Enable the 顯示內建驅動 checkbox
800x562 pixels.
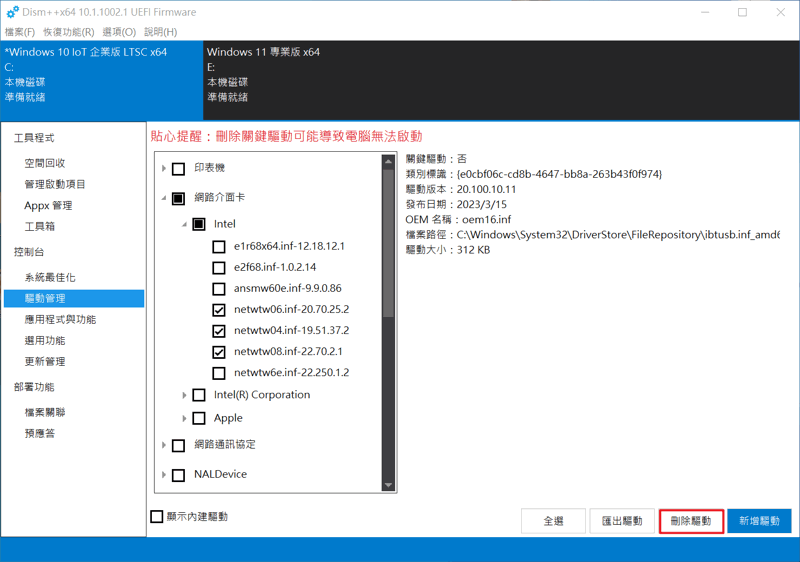pyautogui.click(x=157, y=517)
